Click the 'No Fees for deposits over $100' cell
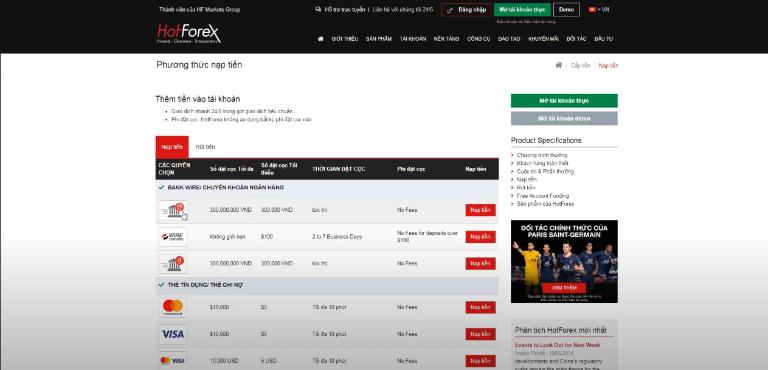 point(427,237)
